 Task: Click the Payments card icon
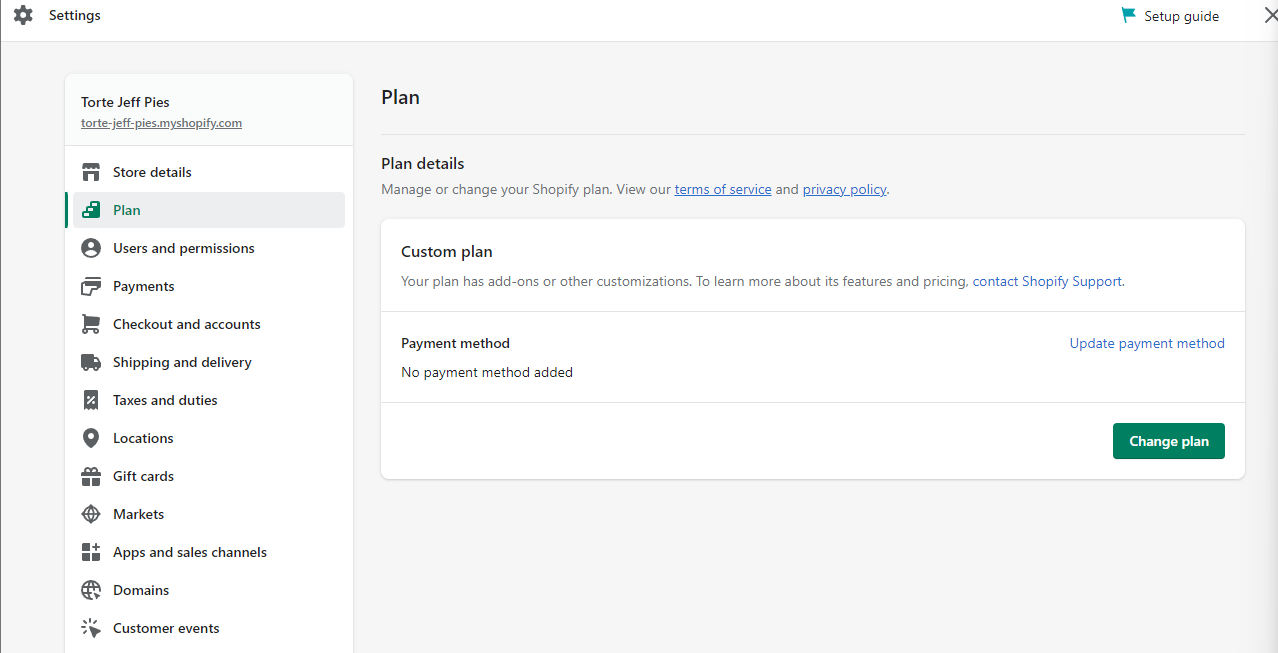91,286
